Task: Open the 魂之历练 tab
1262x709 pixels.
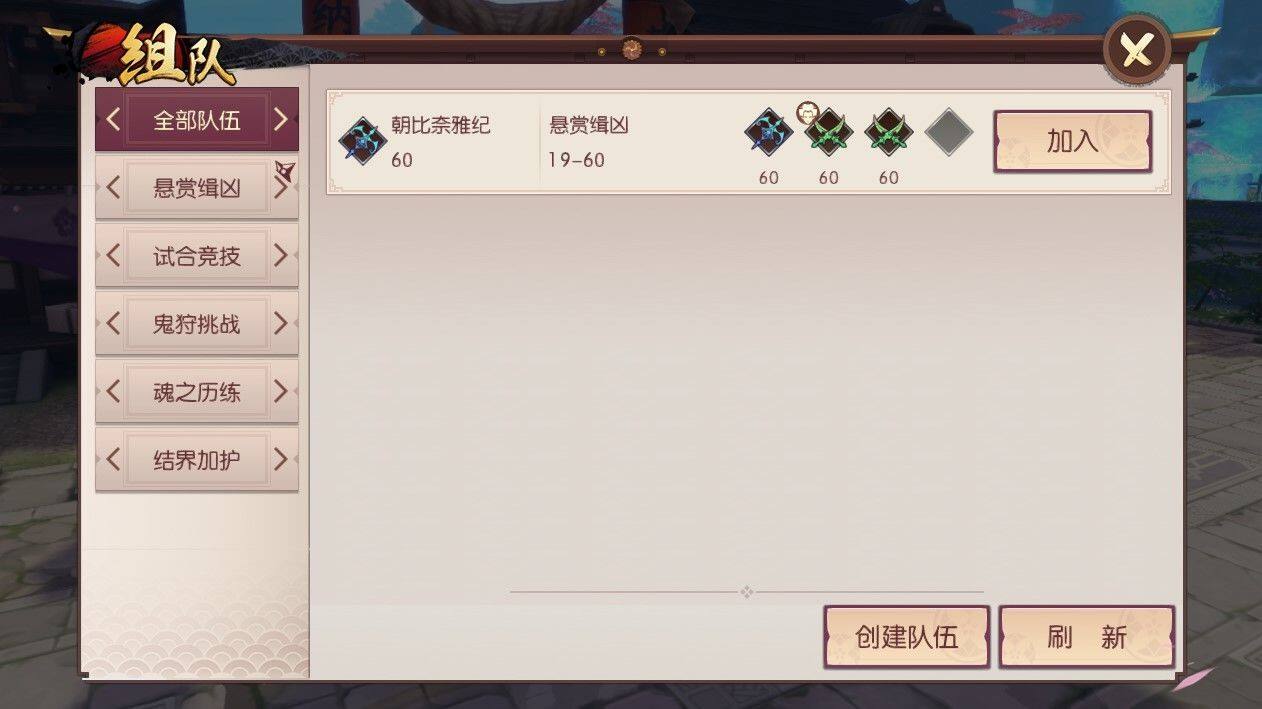Action: (197, 392)
